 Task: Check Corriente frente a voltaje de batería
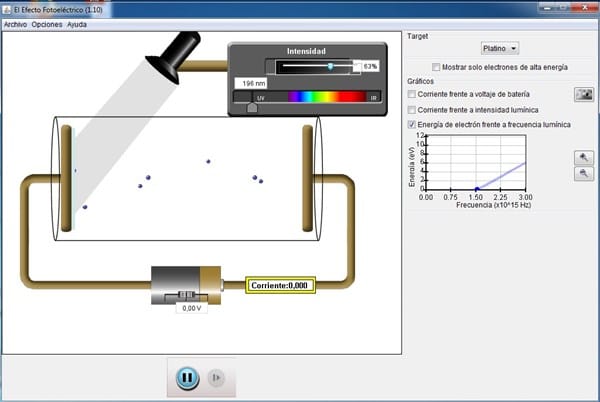point(413,94)
